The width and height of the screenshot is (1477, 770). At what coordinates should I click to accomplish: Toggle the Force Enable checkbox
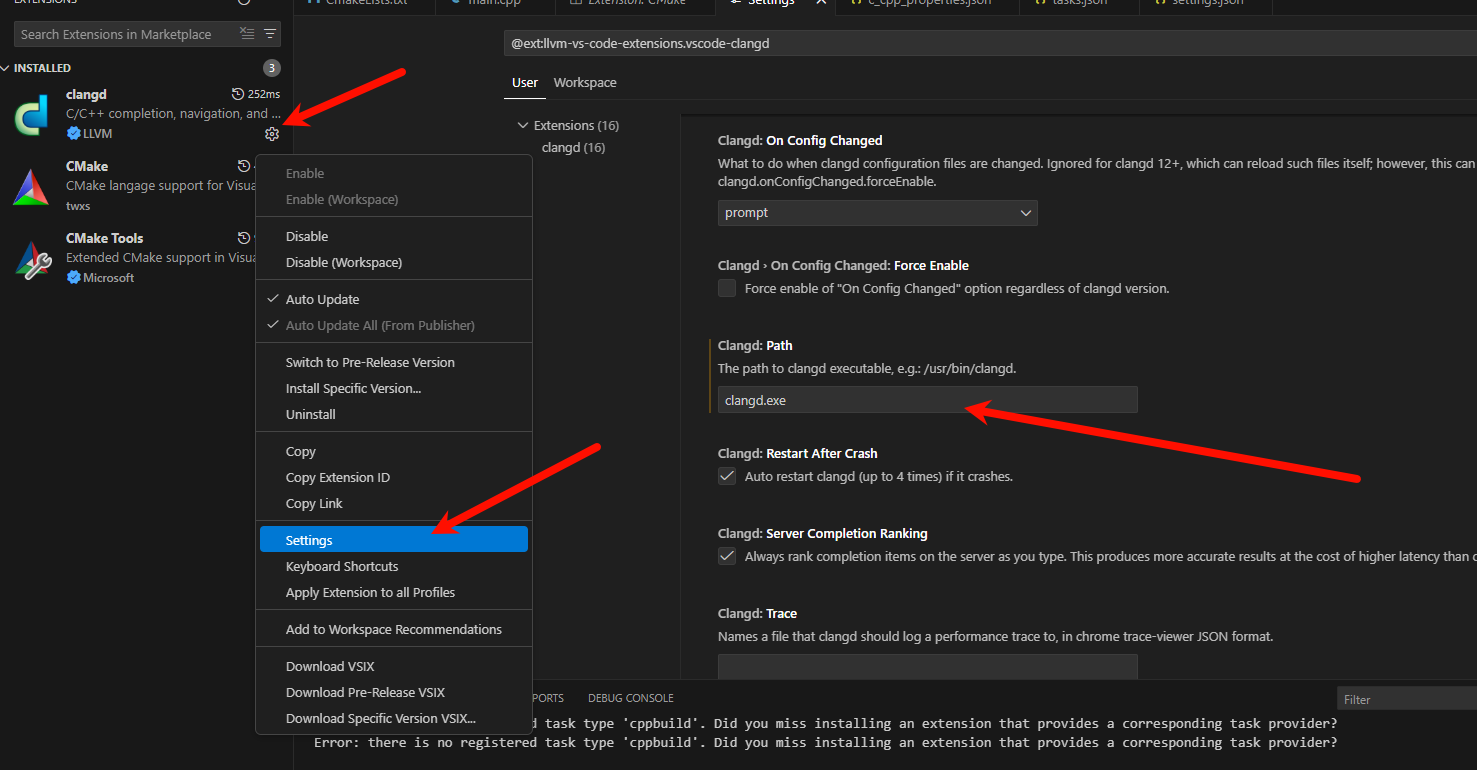tap(727, 288)
